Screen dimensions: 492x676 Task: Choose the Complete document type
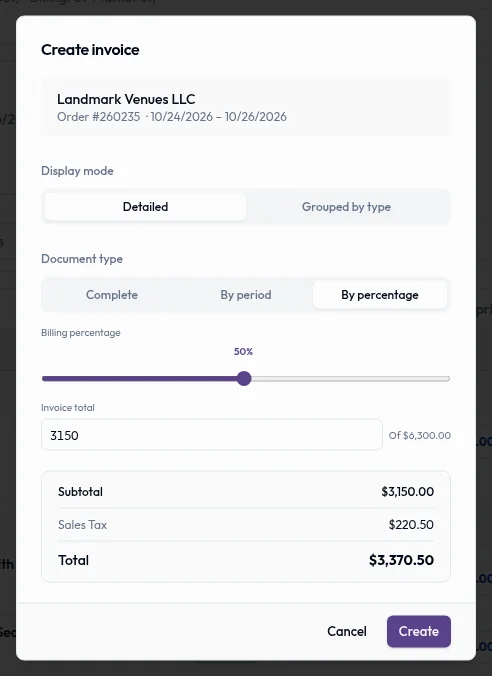click(112, 294)
